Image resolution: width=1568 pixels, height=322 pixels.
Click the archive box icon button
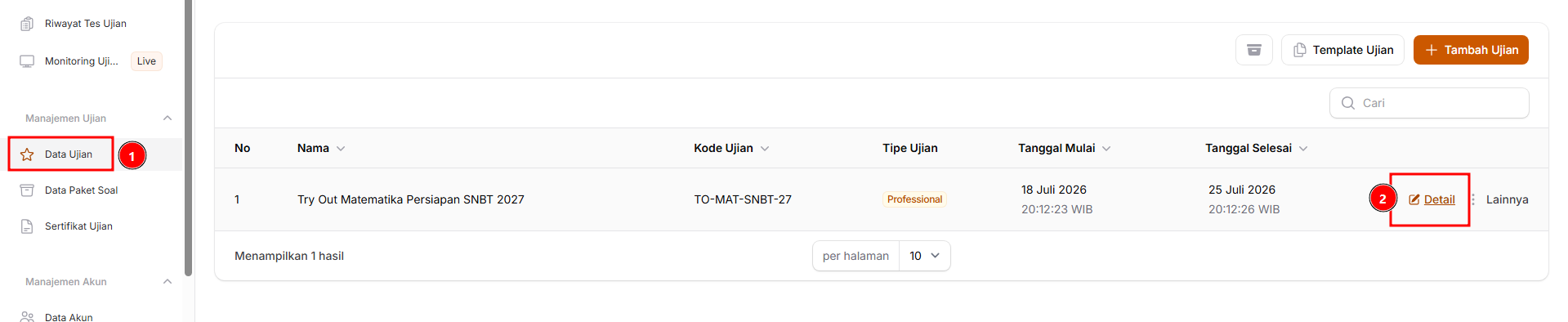pyautogui.click(x=1253, y=50)
